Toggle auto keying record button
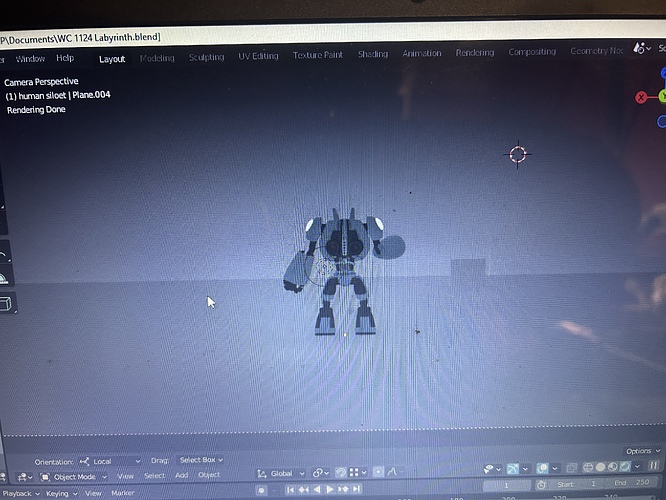The width and height of the screenshot is (666, 500). [261, 490]
